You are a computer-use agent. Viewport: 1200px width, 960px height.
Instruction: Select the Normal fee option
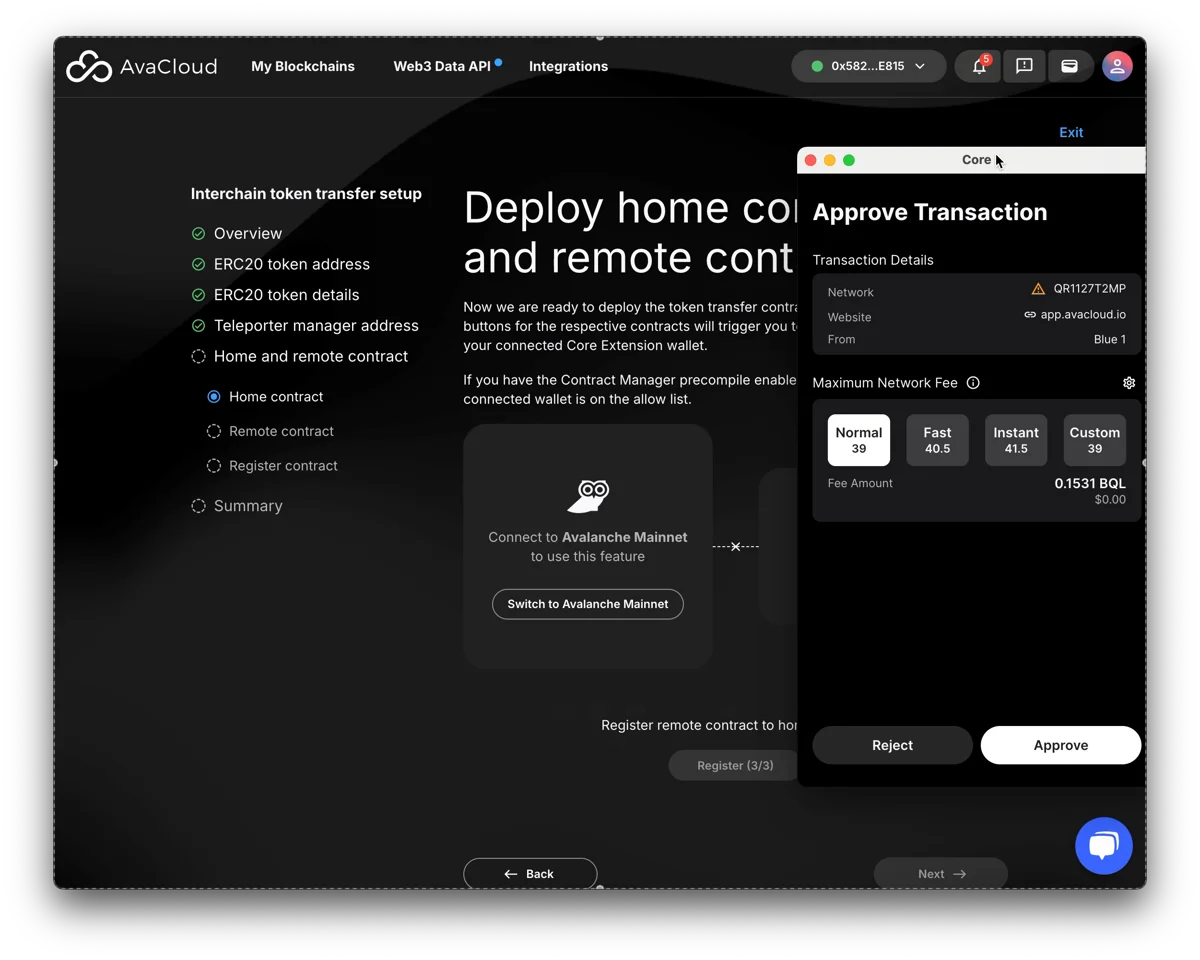tap(859, 440)
